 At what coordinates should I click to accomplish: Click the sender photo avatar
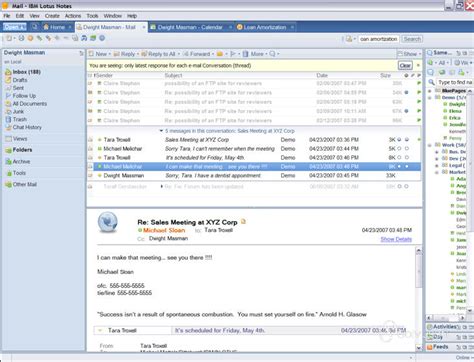[108, 222]
